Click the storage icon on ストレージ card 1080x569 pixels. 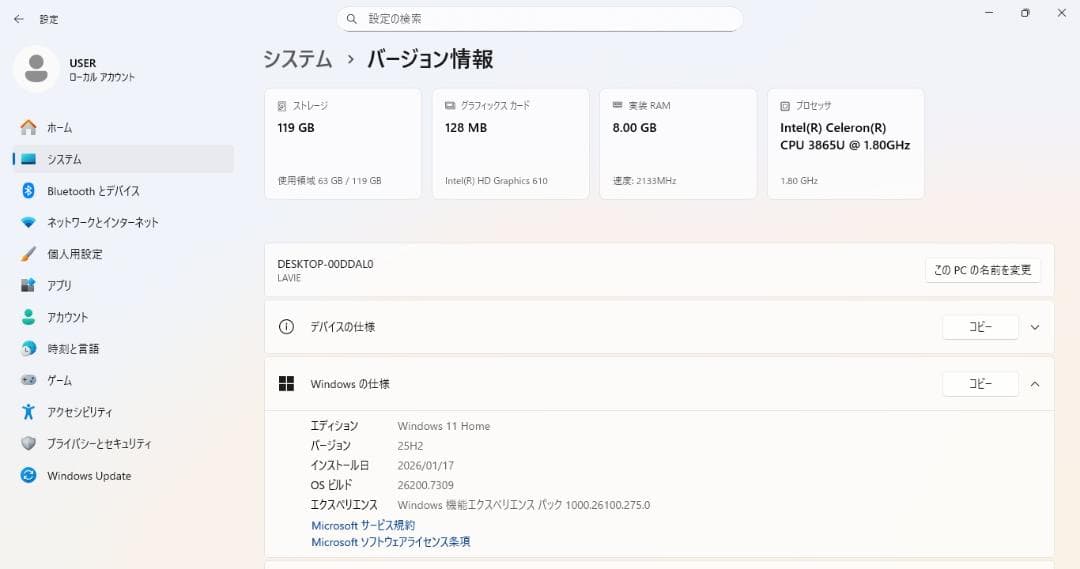click(282, 106)
